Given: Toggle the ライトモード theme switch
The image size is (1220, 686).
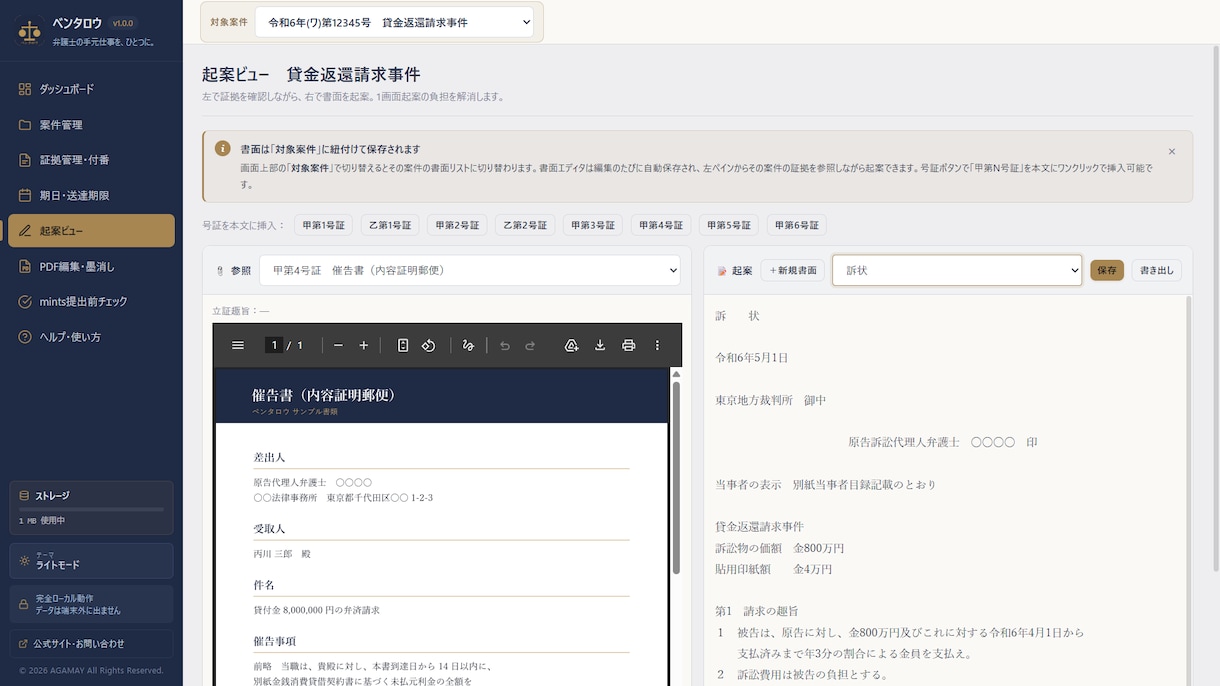Looking at the screenshot, I should coord(91,561).
